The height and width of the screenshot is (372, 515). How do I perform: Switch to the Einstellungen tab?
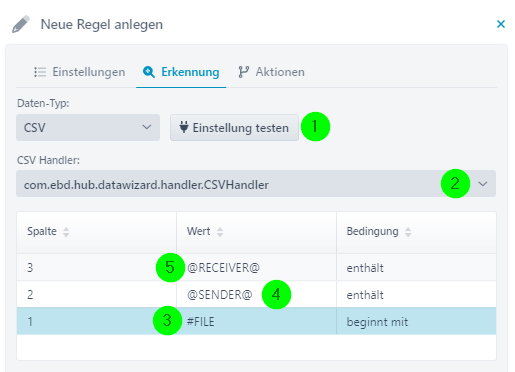pos(79,72)
